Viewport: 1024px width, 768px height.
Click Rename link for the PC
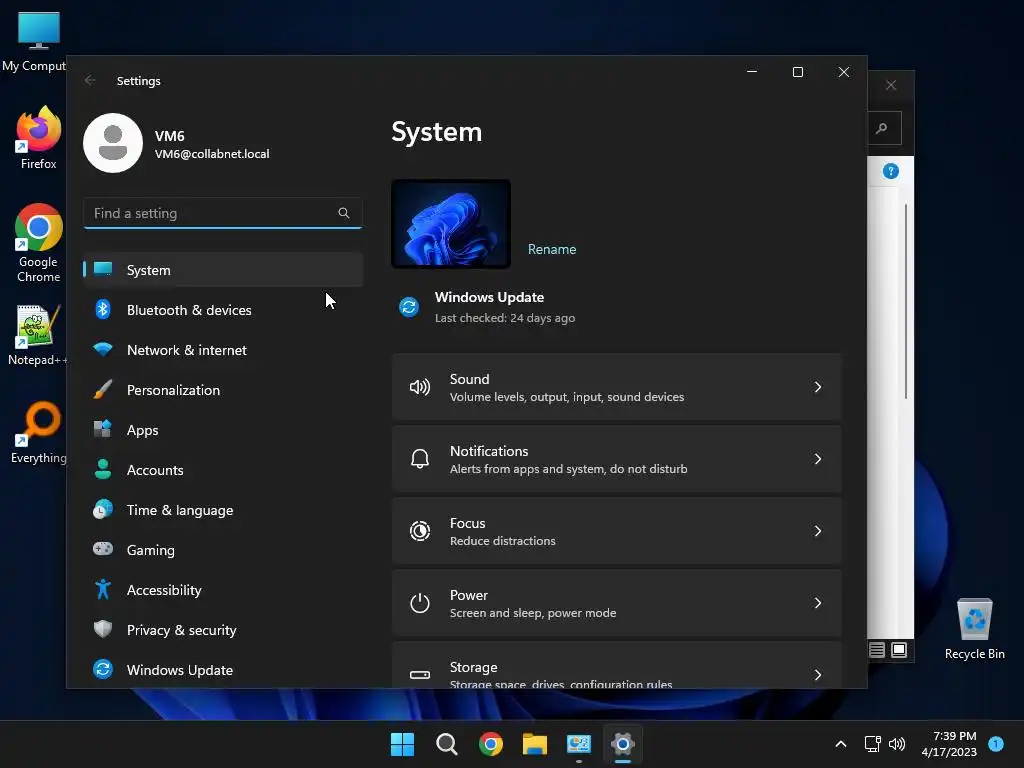[552, 249]
